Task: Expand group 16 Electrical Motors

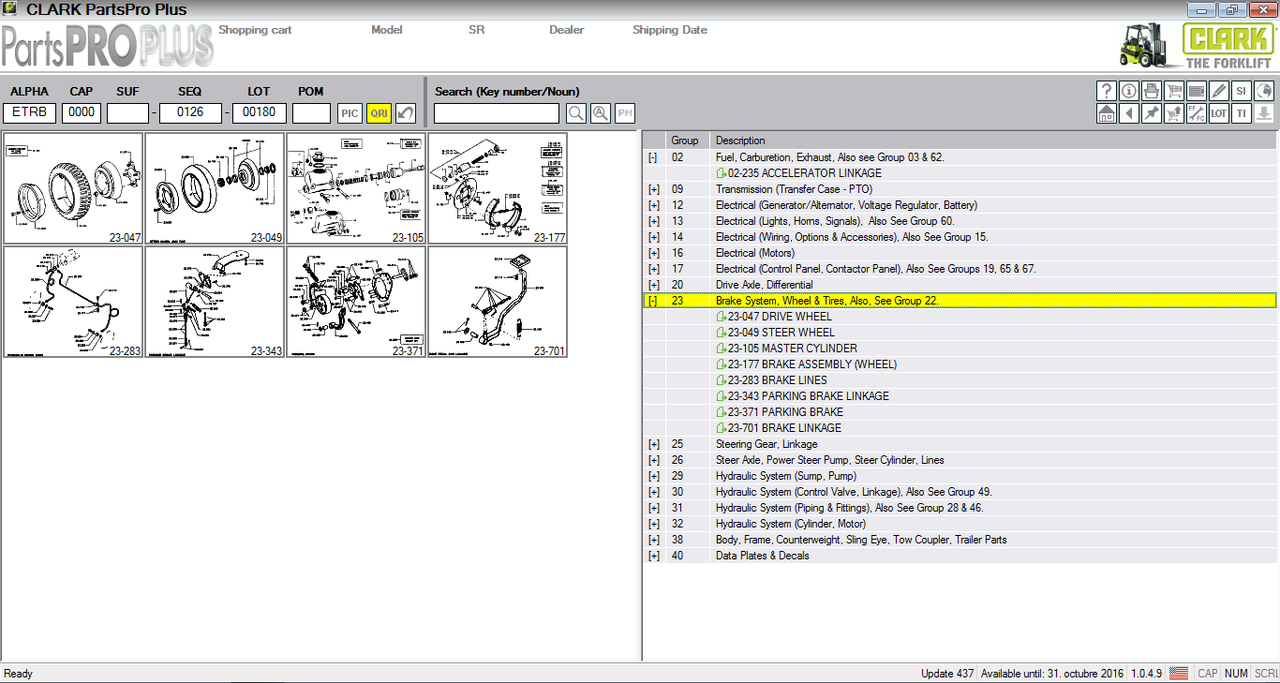Action: pyautogui.click(x=653, y=253)
